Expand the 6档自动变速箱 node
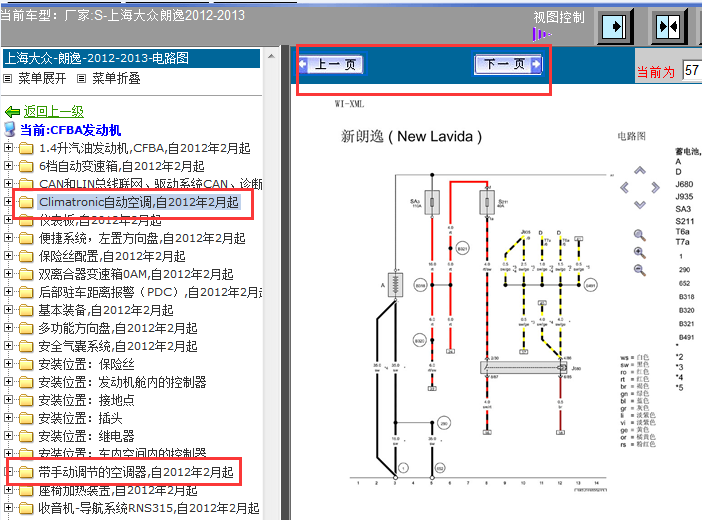Viewport: 702px width, 520px height. click(8, 165)
